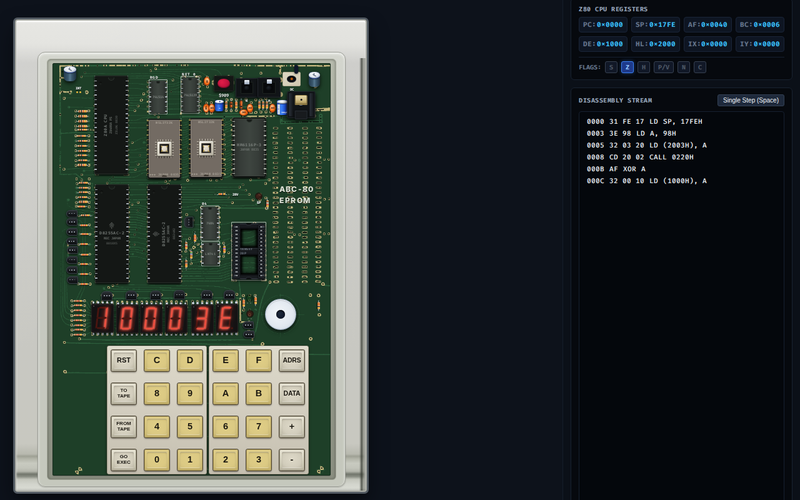Click the plus (+) key on the keypad
The height and width of the screenshot is (500, 800).
292,427
